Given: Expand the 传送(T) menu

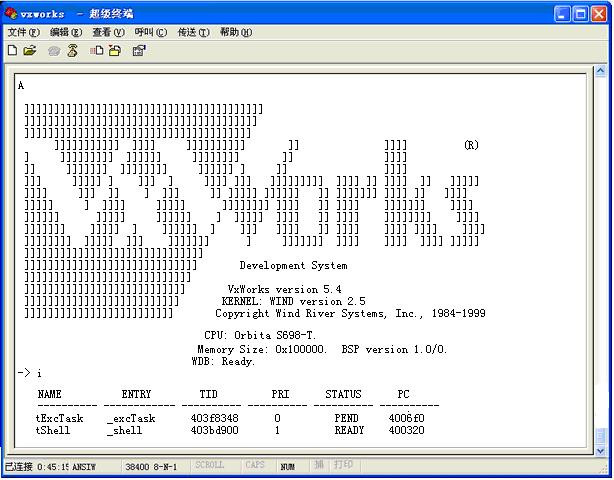Looking at the screenshot, I should 193,32.
